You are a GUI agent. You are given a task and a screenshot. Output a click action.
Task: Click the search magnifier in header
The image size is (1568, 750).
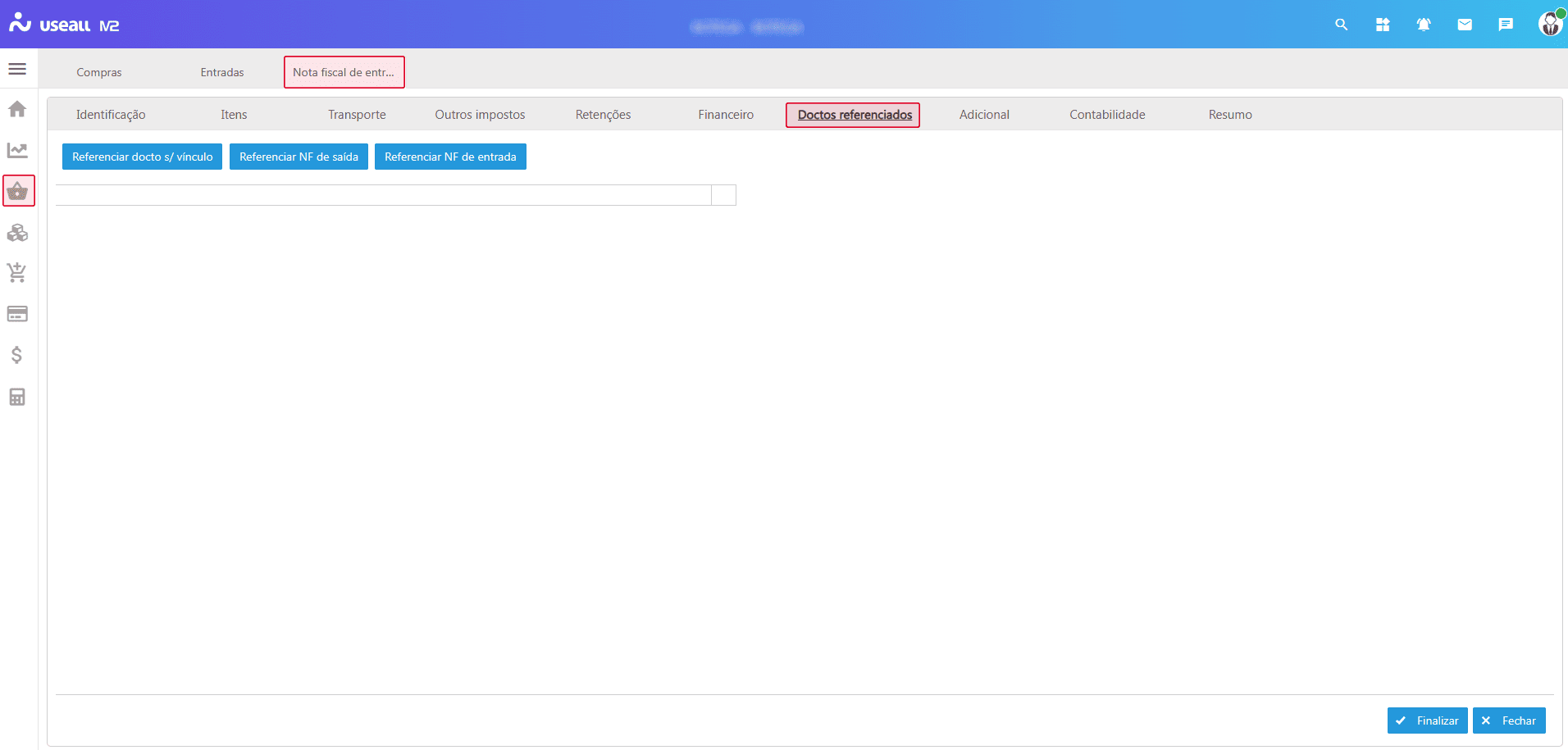(x=1342, y=25)
